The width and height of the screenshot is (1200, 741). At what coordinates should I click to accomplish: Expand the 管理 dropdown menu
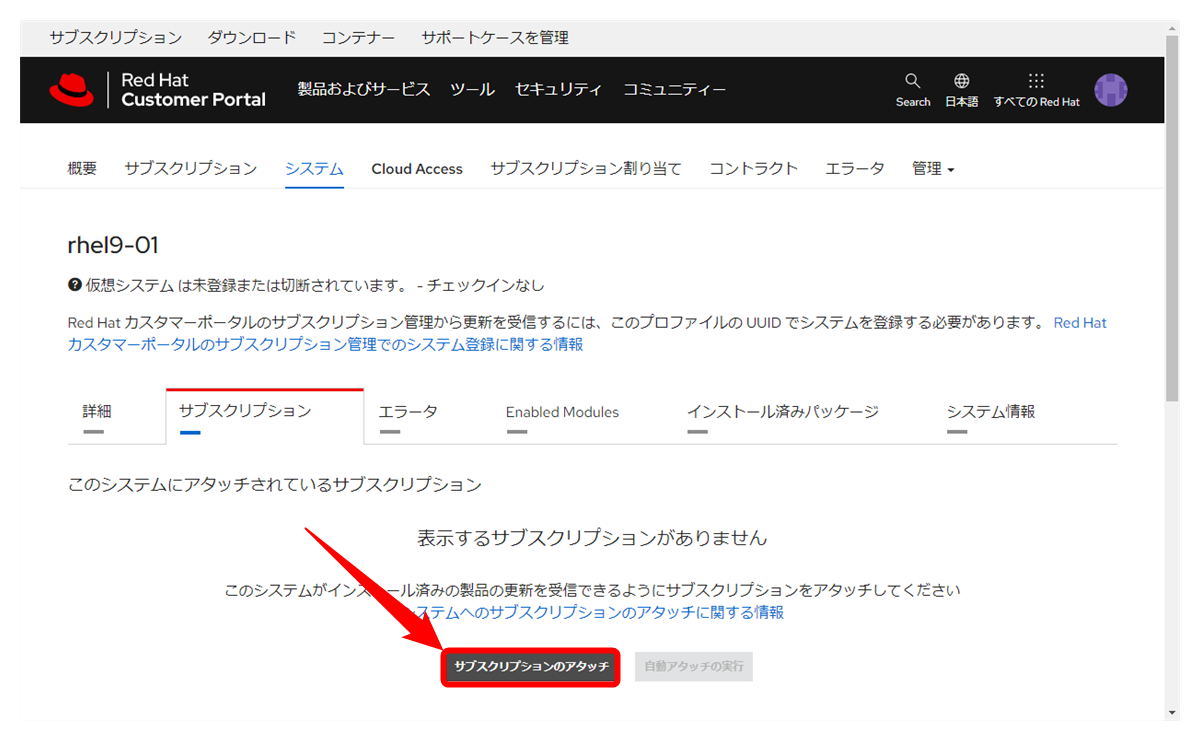click(x=933, y=169)
